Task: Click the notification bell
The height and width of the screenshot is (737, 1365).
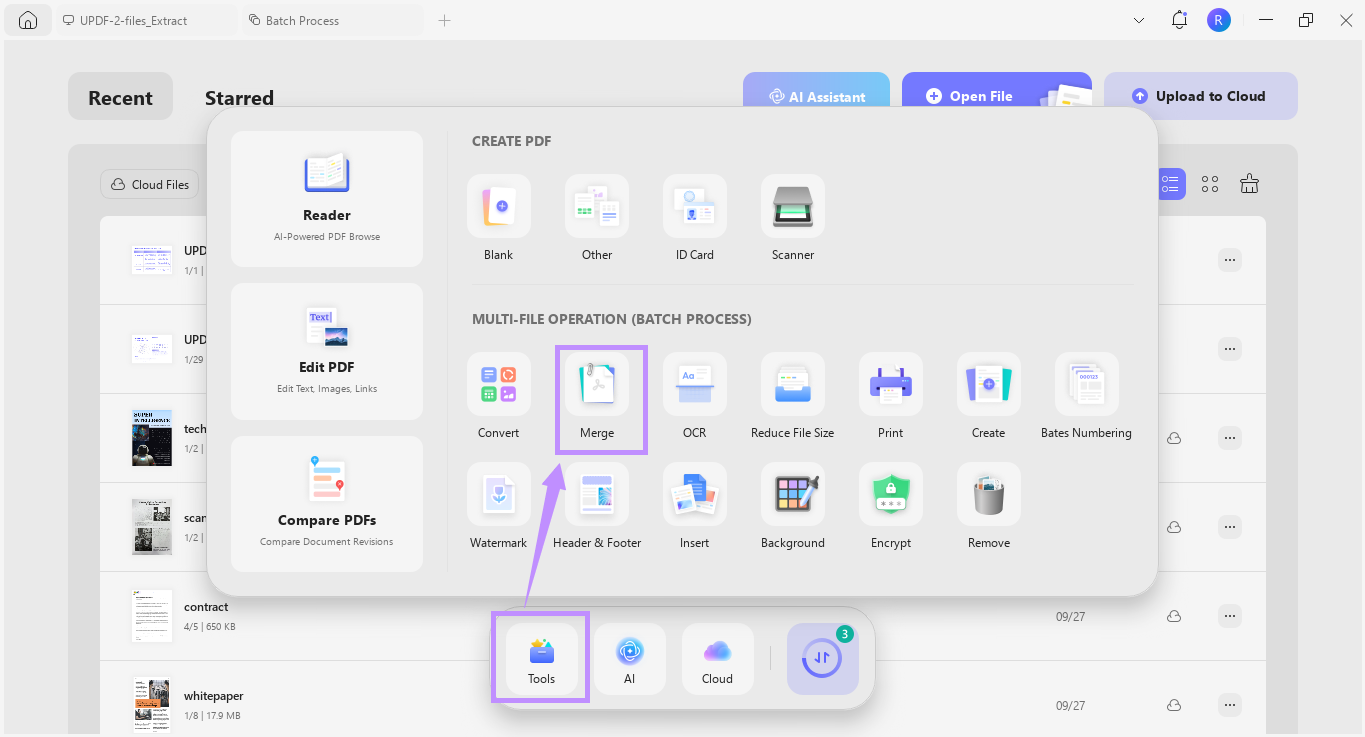Action: (1178, 19)
